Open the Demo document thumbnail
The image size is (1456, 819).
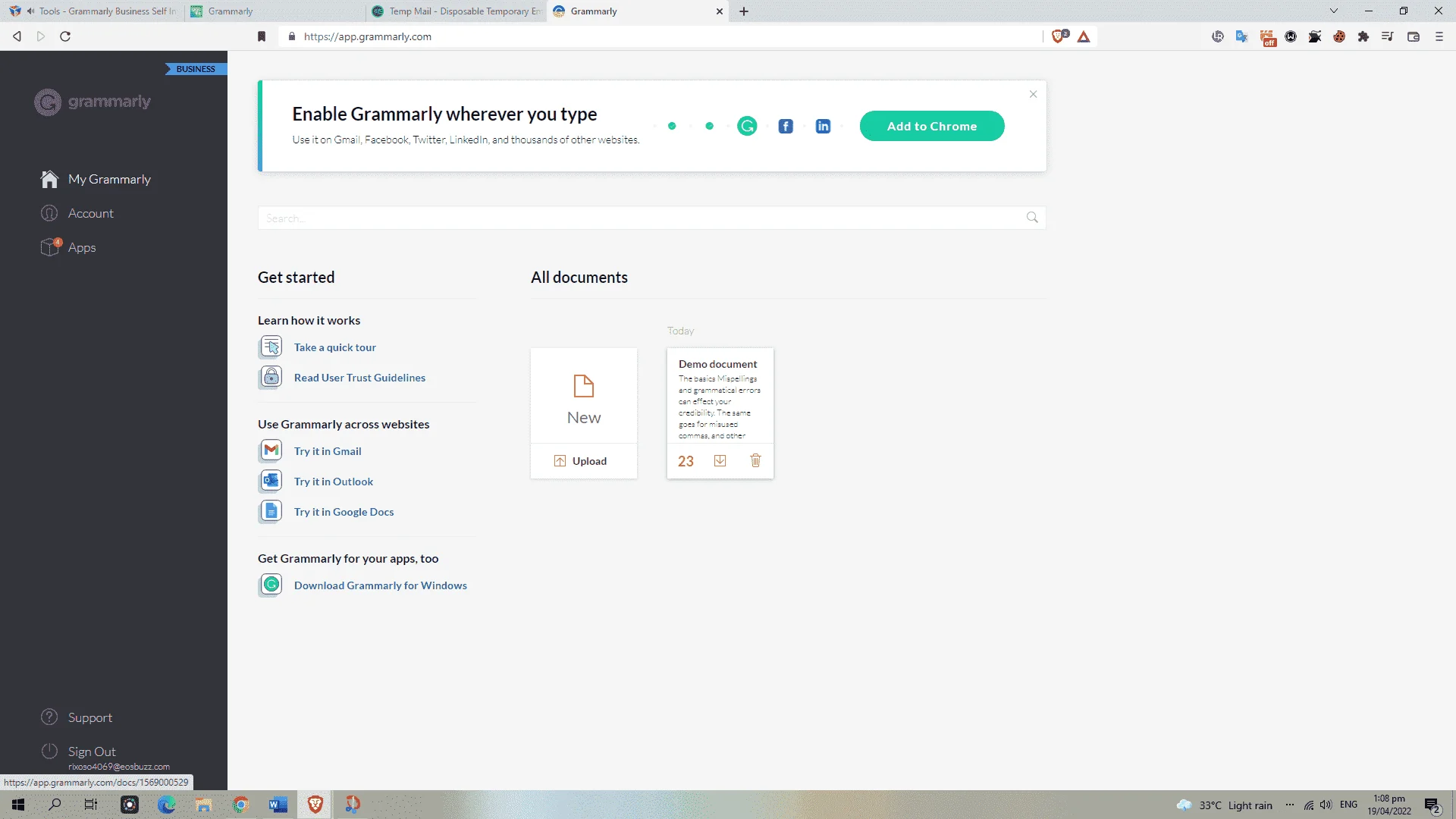pos(720,396)
